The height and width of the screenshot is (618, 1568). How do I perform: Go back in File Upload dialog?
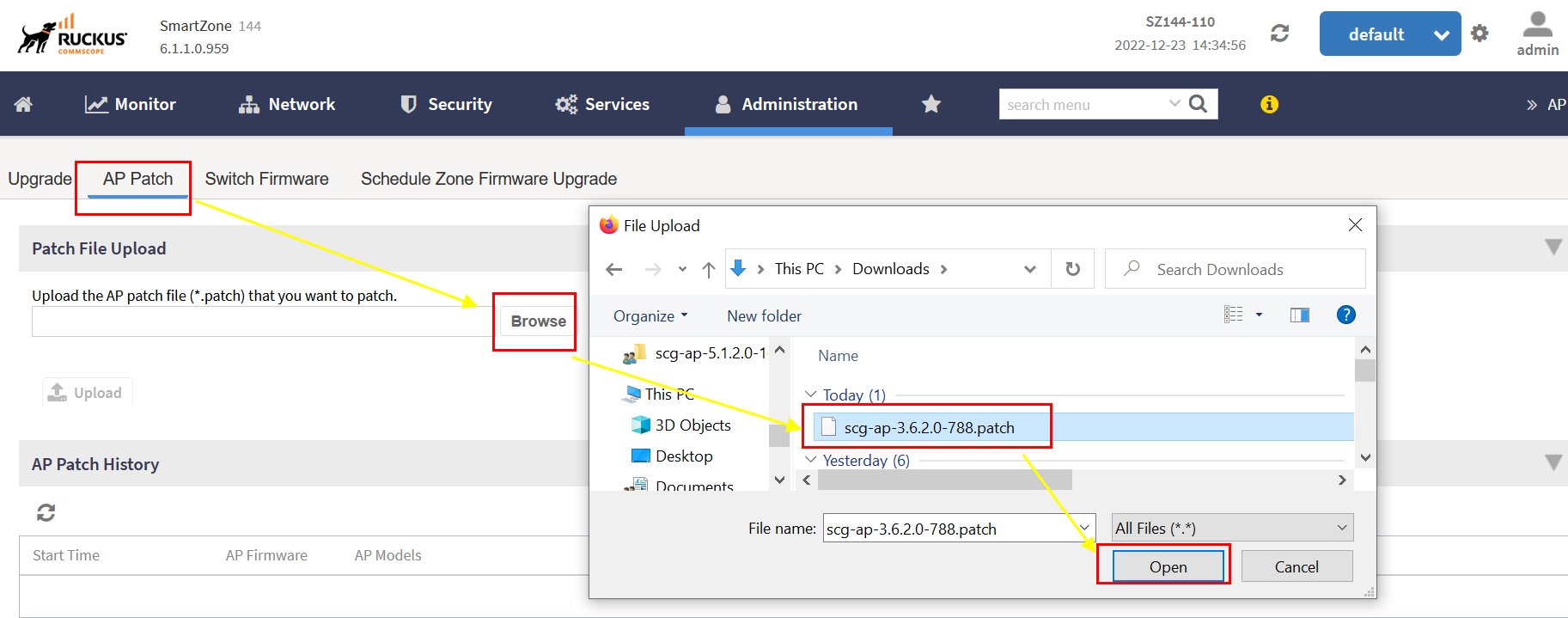point(613,269)
